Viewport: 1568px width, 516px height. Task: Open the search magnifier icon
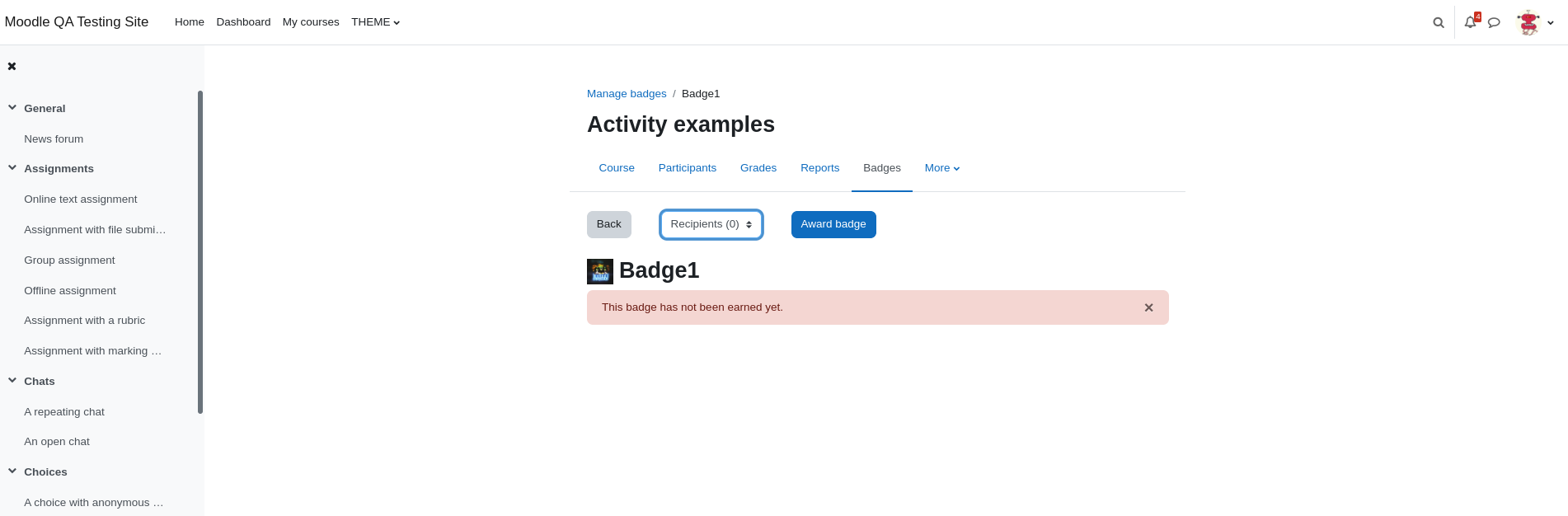point(1439,23)
